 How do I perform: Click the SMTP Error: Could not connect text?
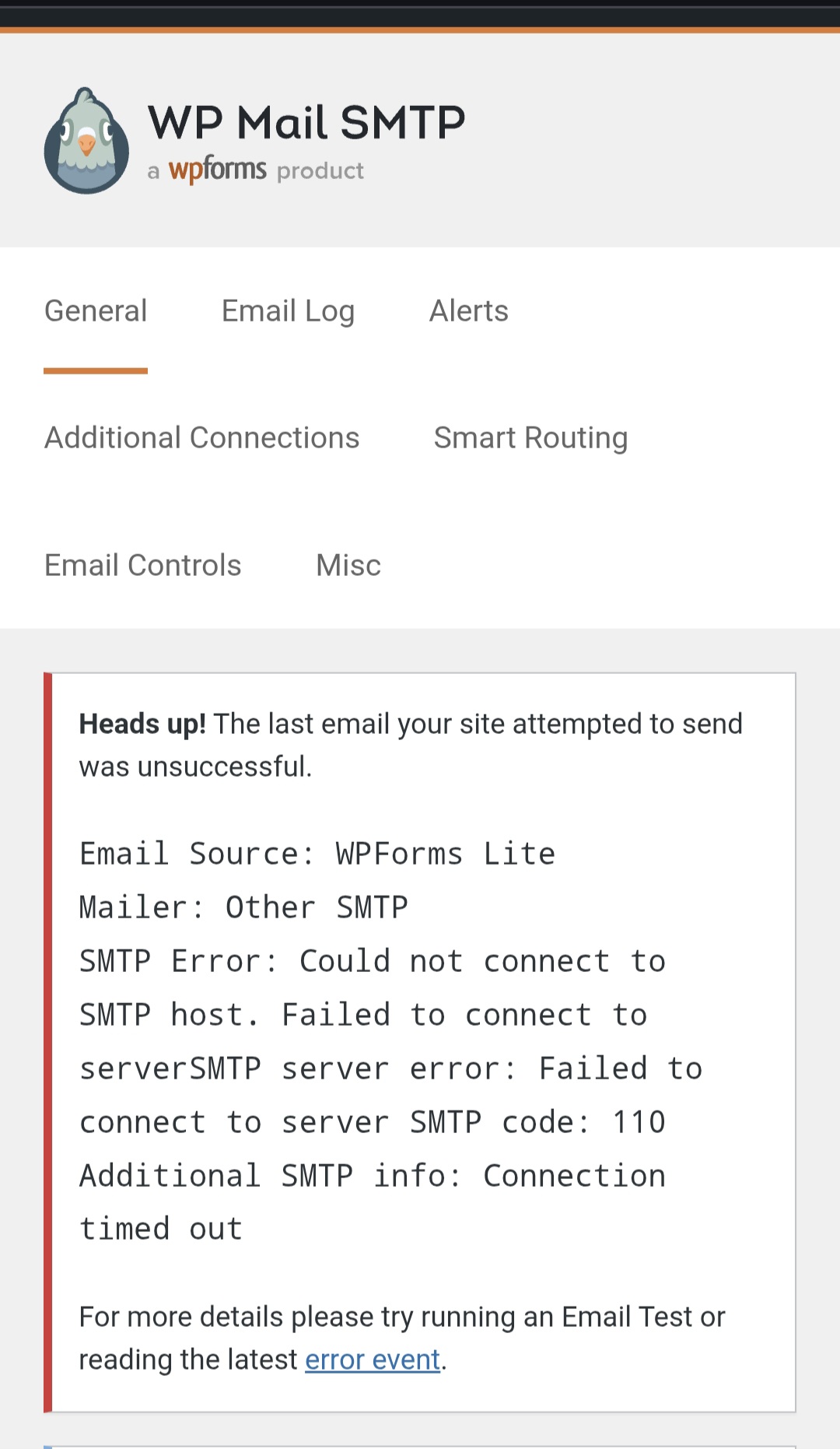pos(372,961)
